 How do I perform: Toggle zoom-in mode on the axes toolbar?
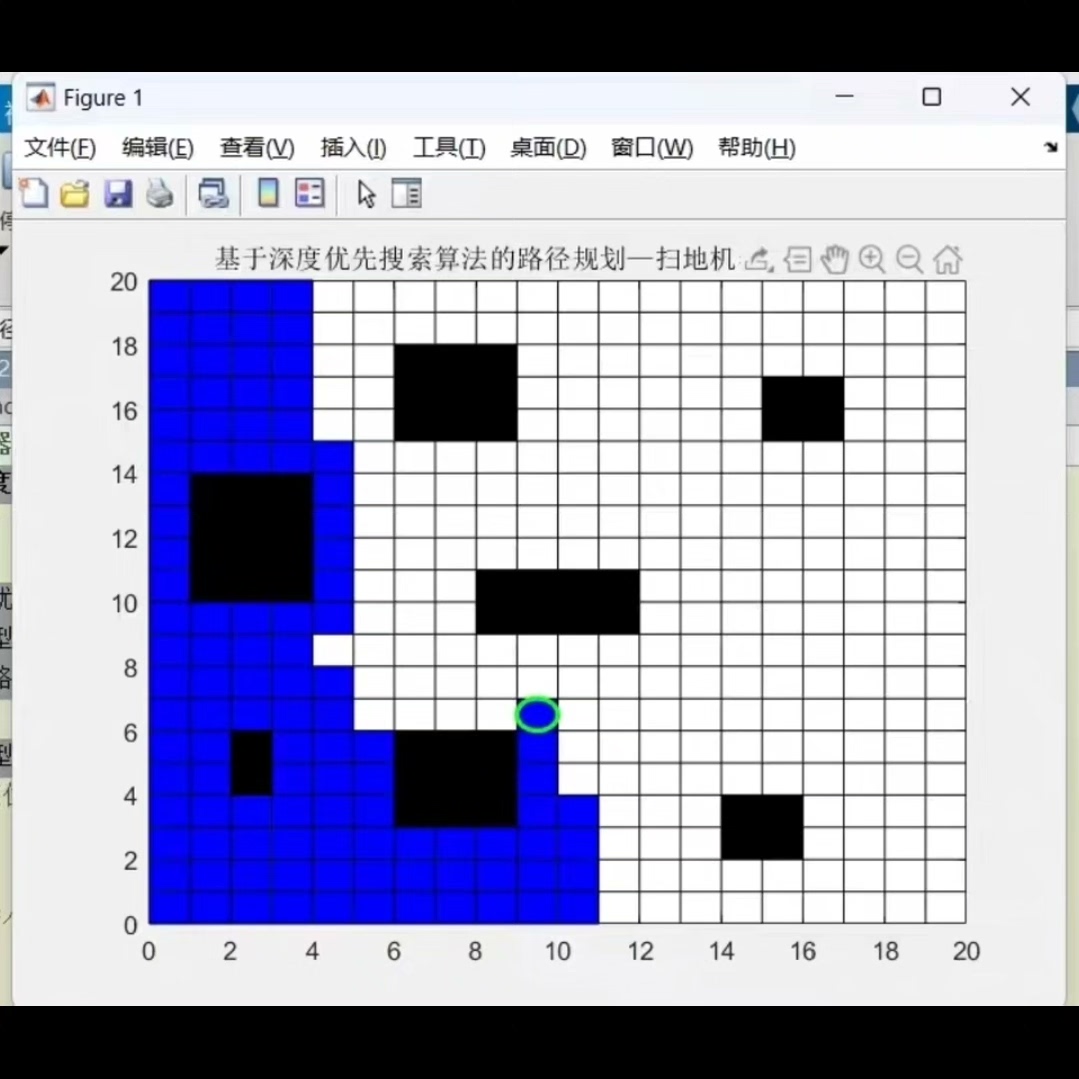(871, 259)
